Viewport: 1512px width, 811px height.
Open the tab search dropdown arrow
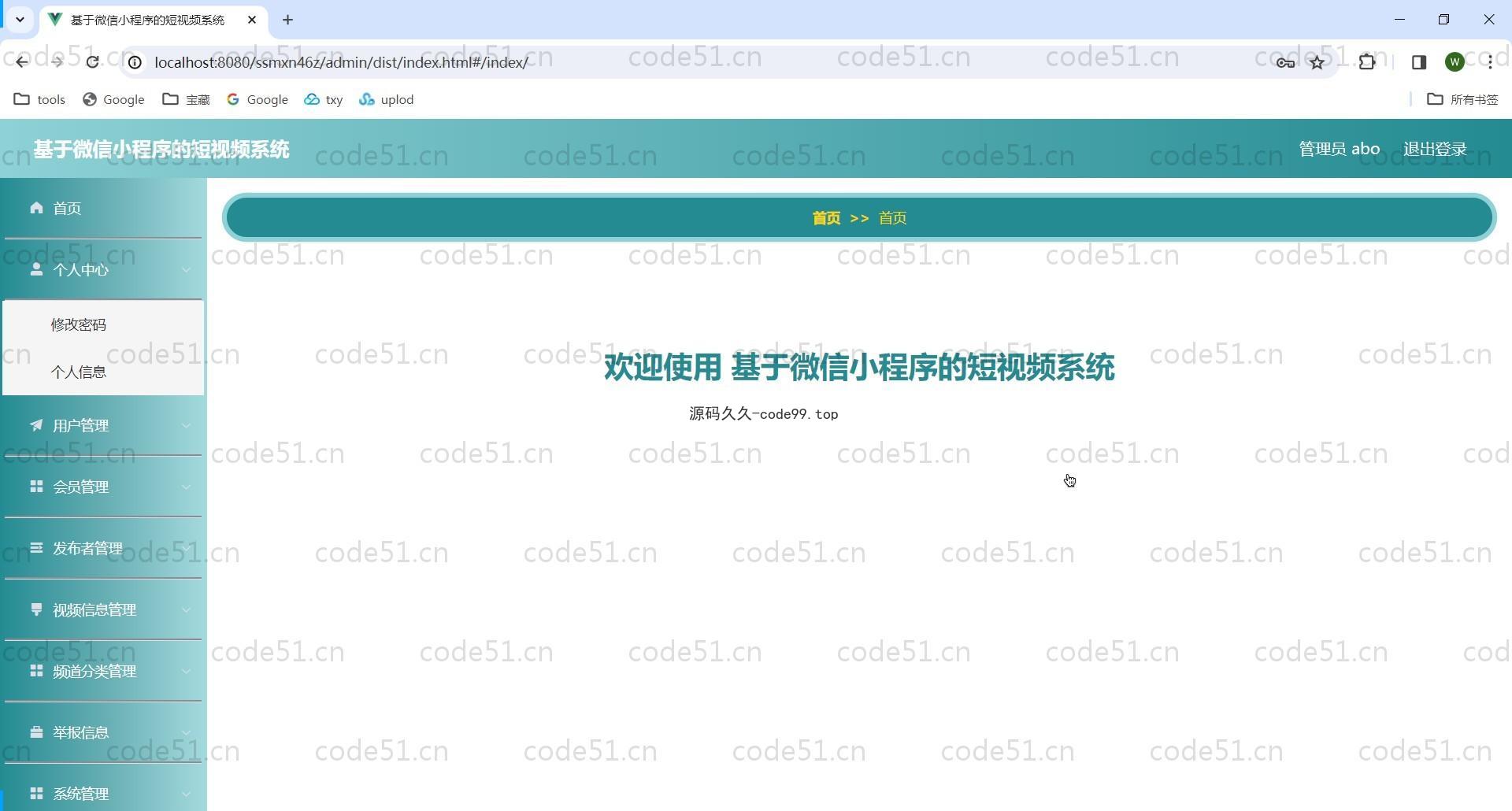pyautogui.click(x=20, y=20)
